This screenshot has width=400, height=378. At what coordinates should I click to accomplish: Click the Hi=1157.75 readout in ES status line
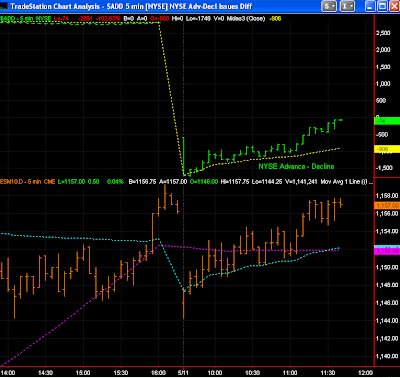tap(234, 182)
